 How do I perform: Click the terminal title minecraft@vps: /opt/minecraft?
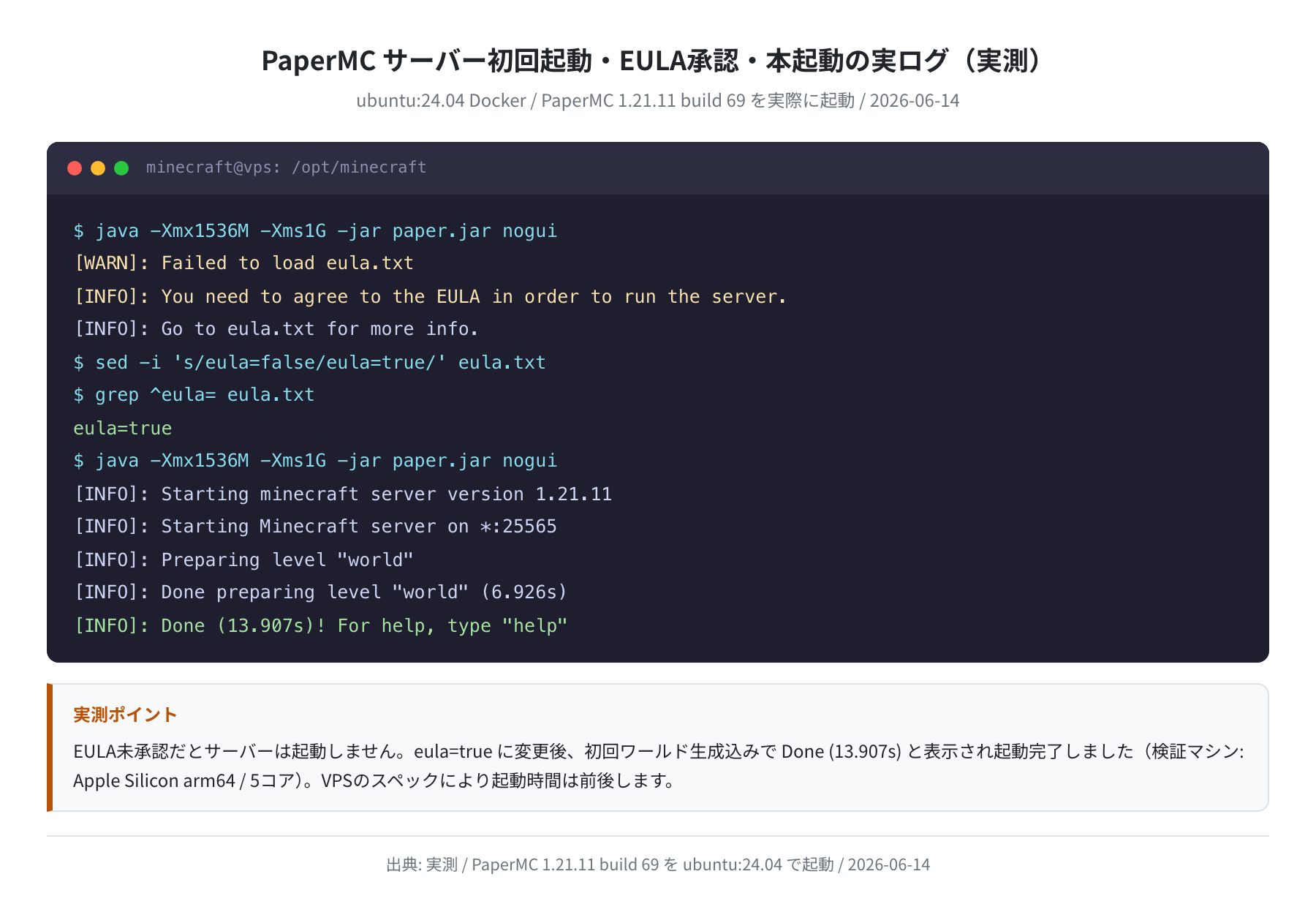(286, 167)
